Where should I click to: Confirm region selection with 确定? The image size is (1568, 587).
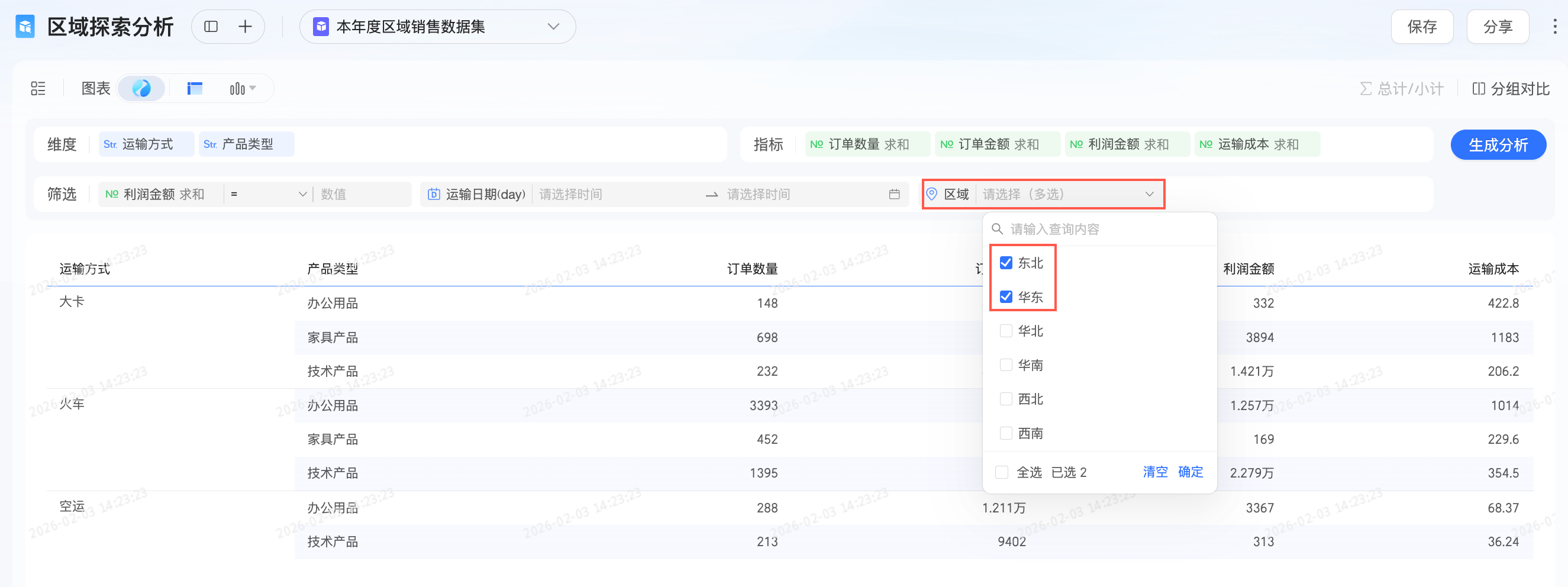[x=1190, y=472]
